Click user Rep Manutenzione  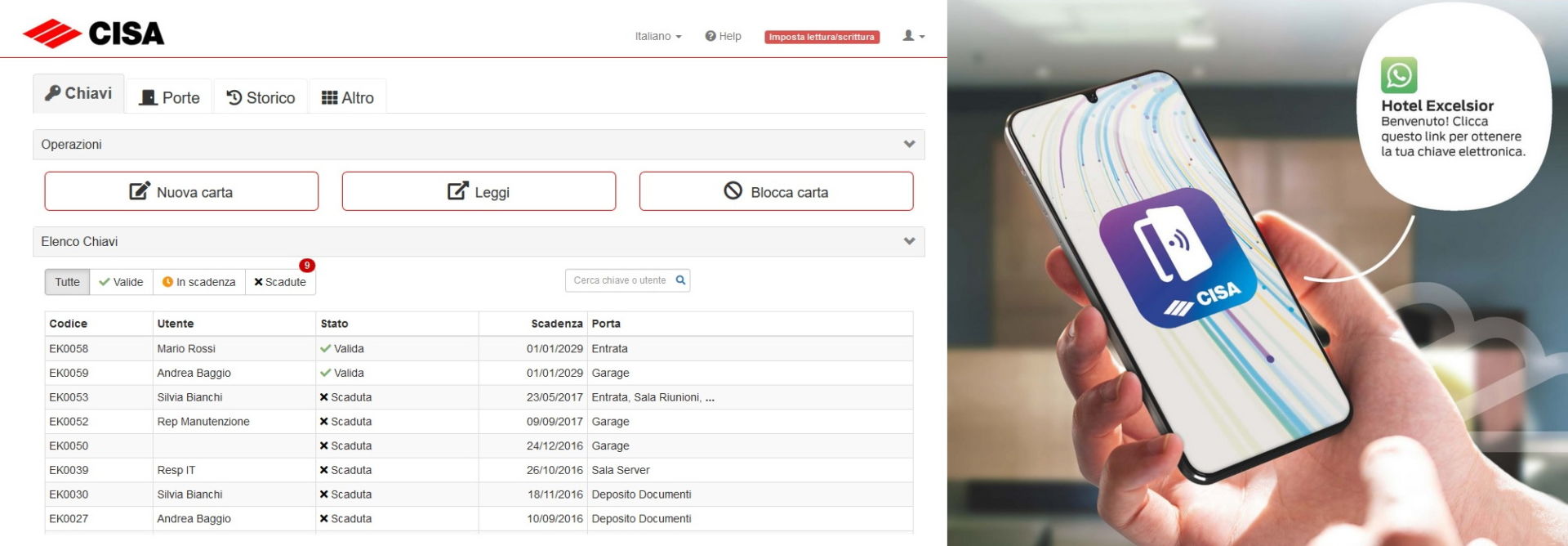tap(203, 422)
